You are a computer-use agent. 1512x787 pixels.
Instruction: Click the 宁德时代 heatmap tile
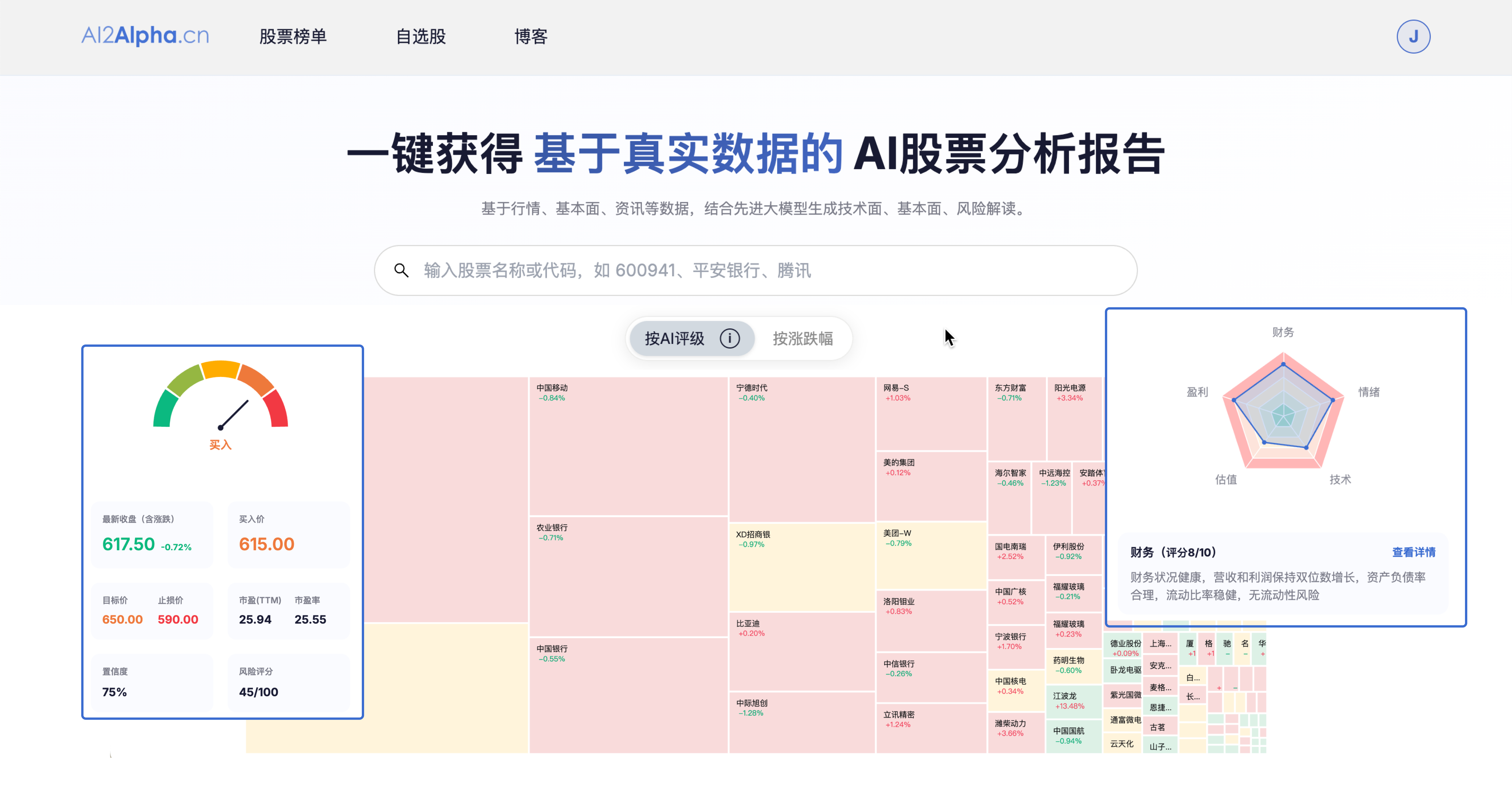pyautogui.click(x=802, y=449)
